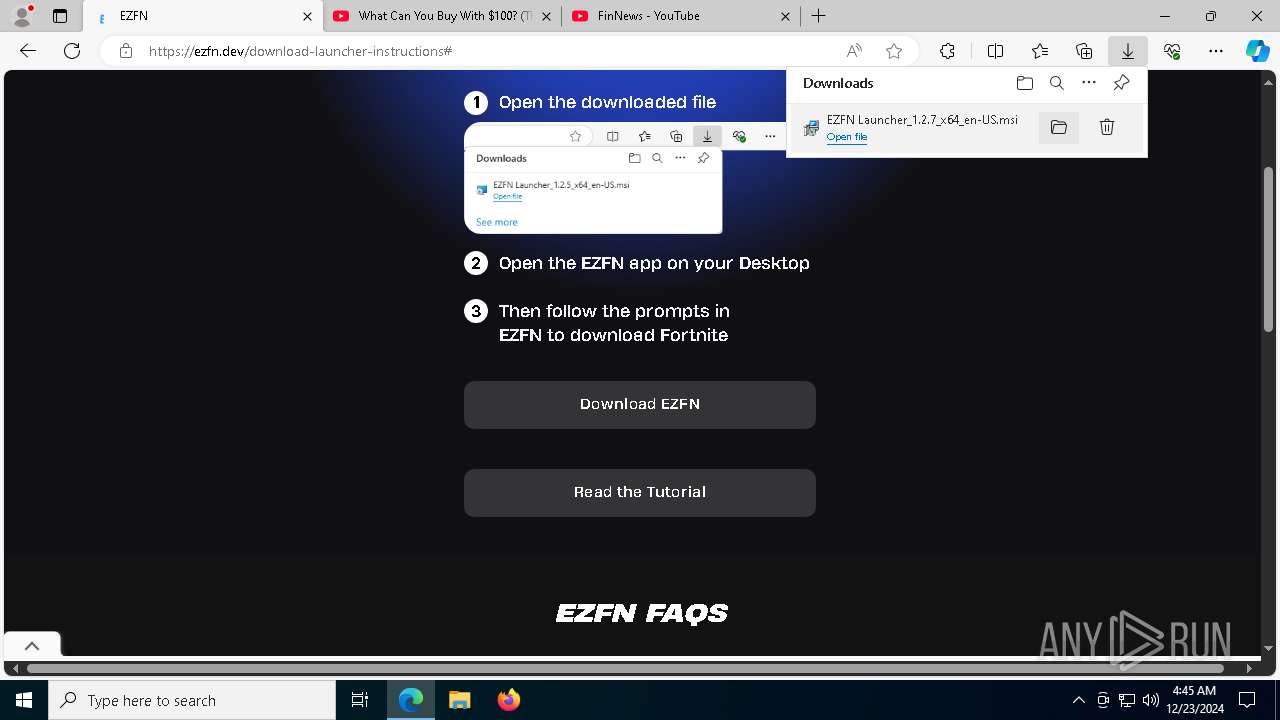
Task: Open Task View on the taskbar
Action: tap(360, 700)
